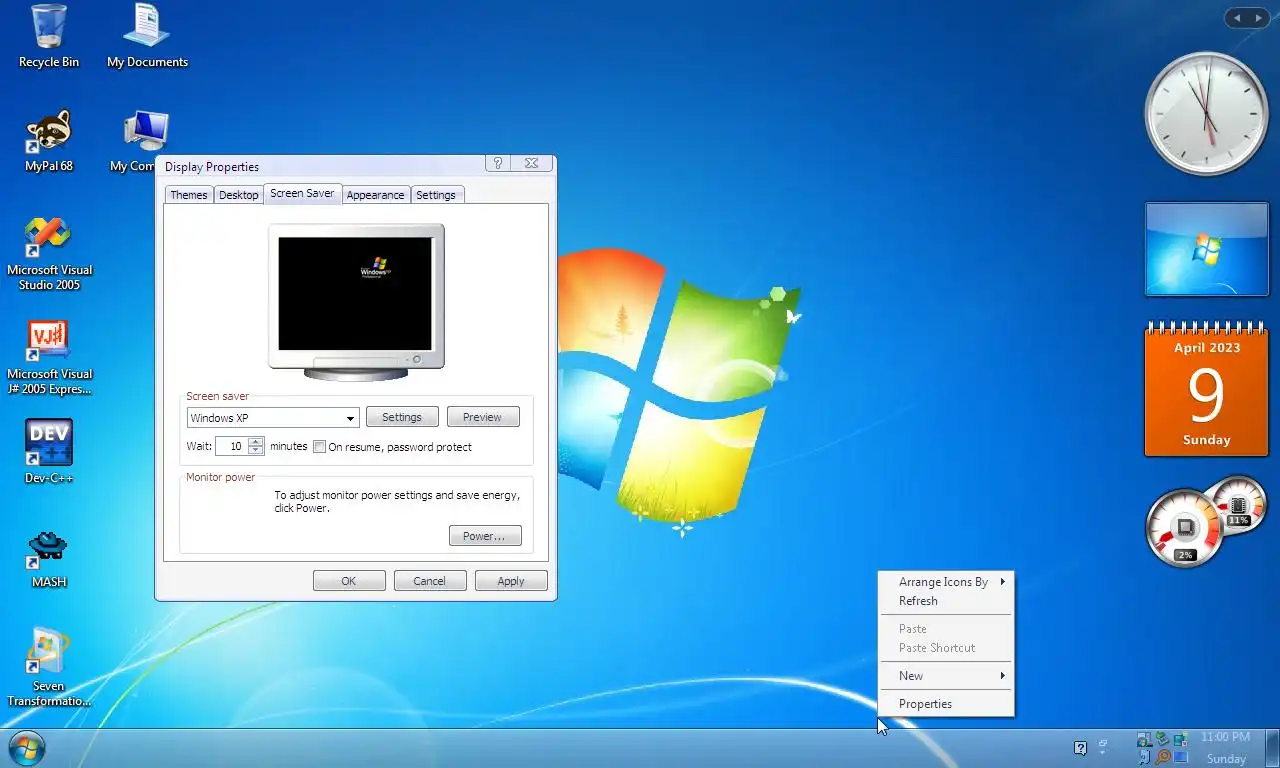Click the Power... button
This screenshot has width=1280, height=768.
tap(485, 536)
